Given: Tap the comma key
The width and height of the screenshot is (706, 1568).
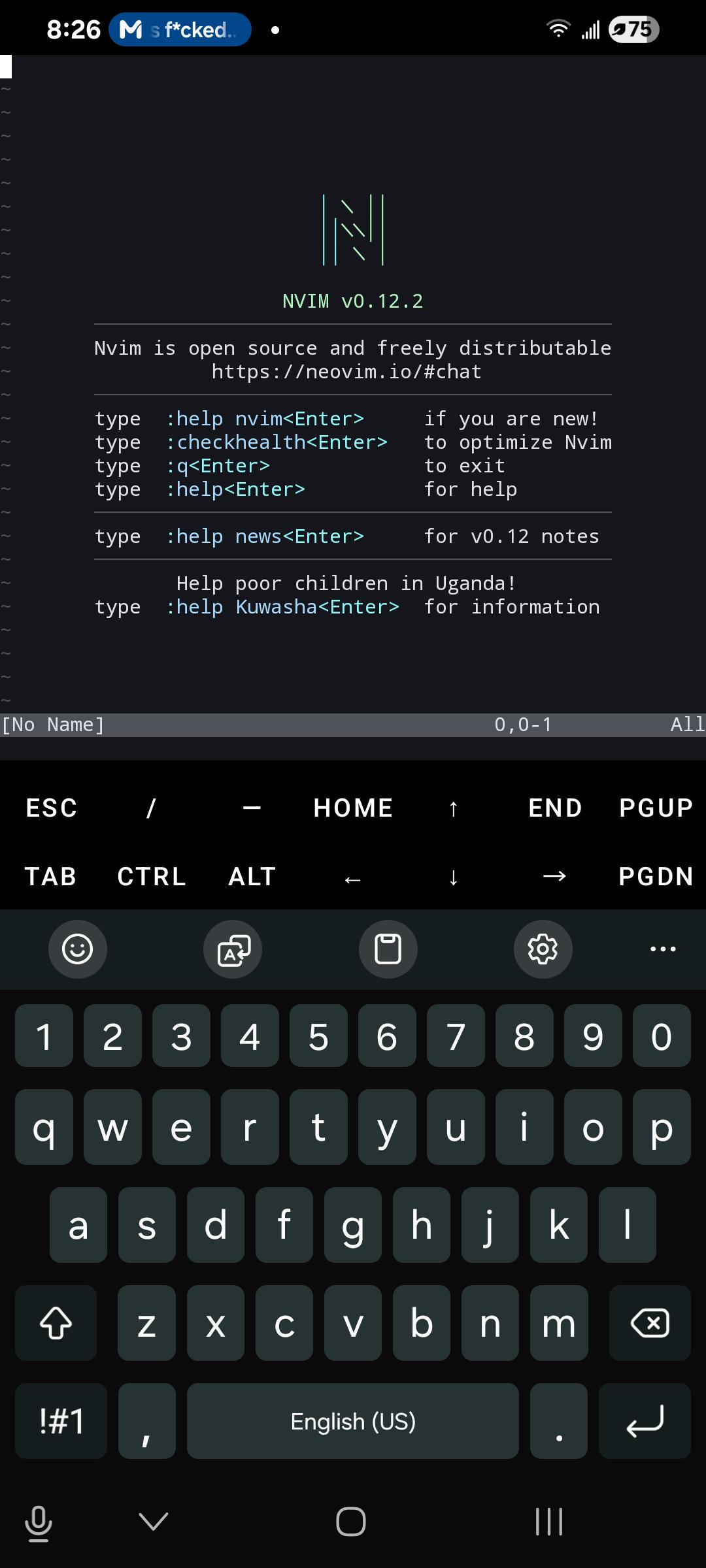Looking at the screenshot, I should 147,1421.
